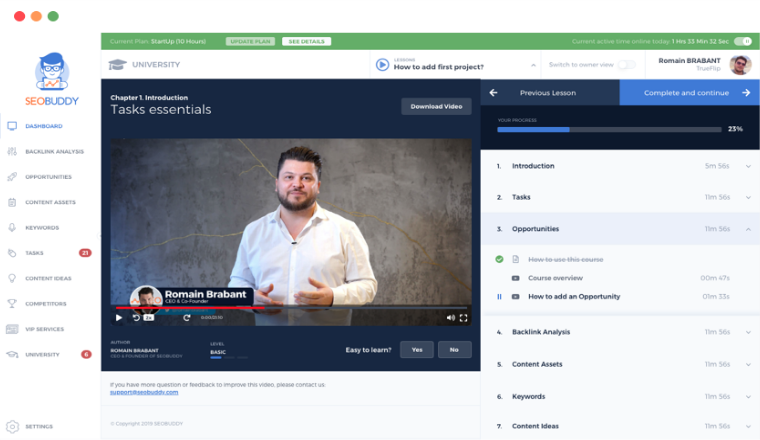
Task: Go to Opportunities in sidebar
Action: point(48,177)
